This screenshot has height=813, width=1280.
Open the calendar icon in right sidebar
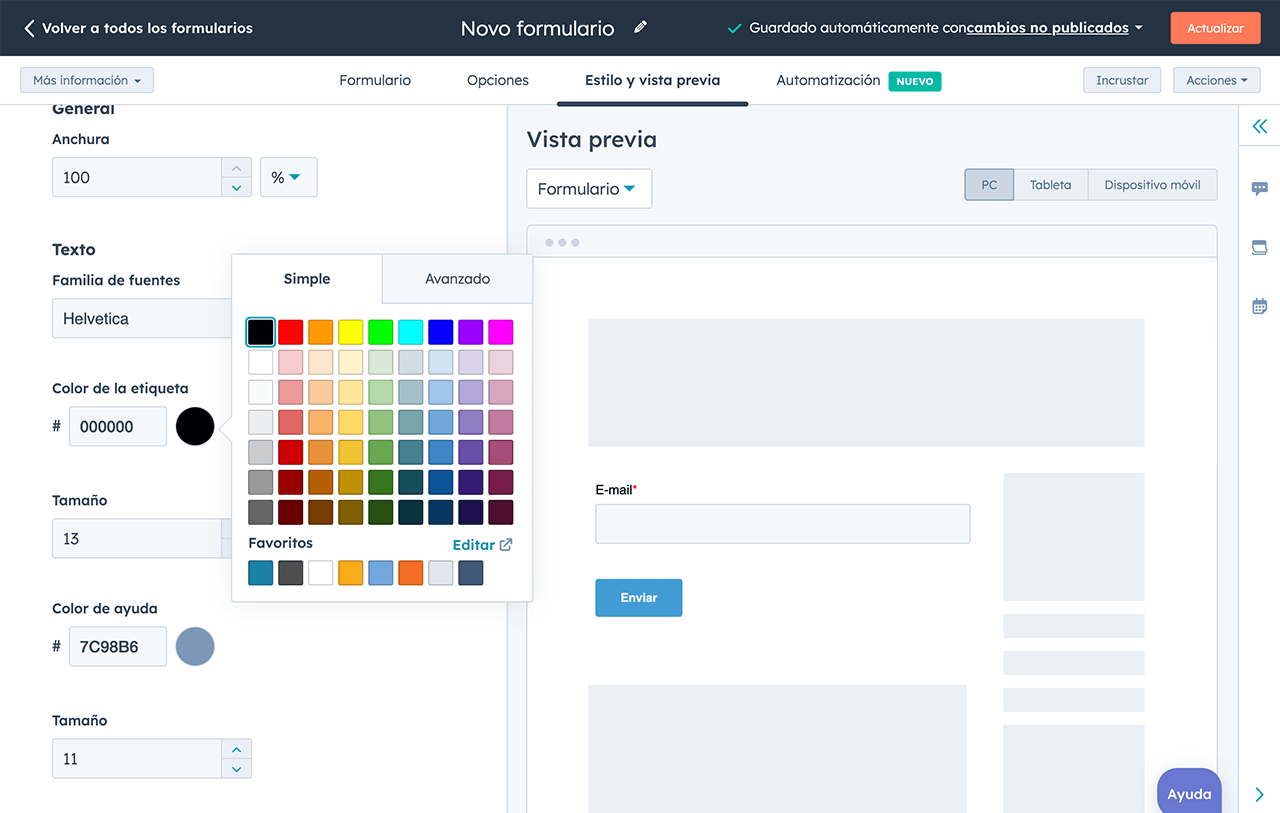(1259, 306)
